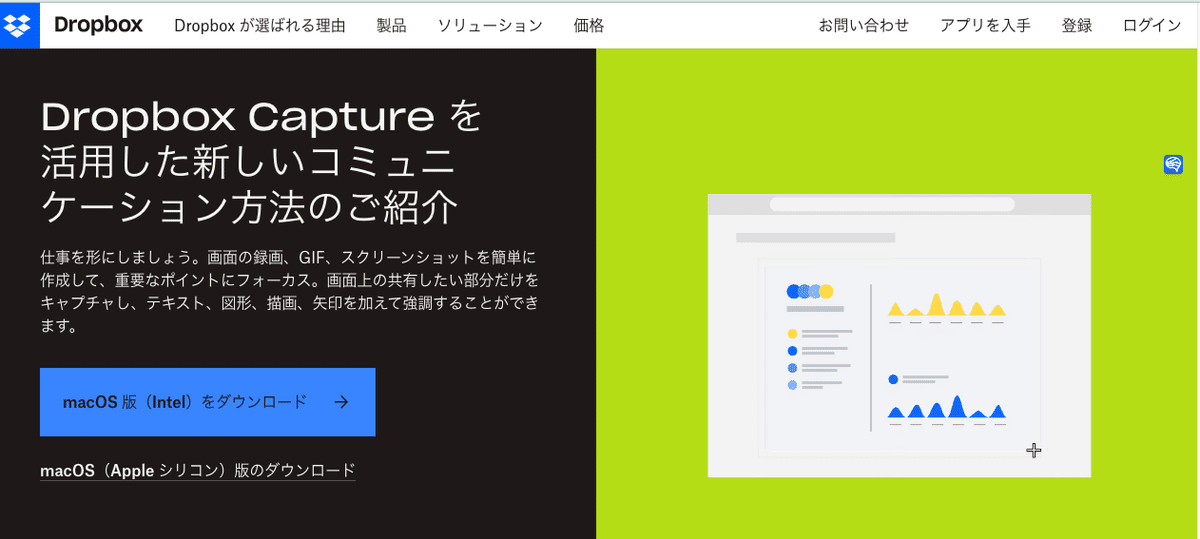
Task: Click the Dropbox Capture headline text
Action: click(x=262, y=163)
